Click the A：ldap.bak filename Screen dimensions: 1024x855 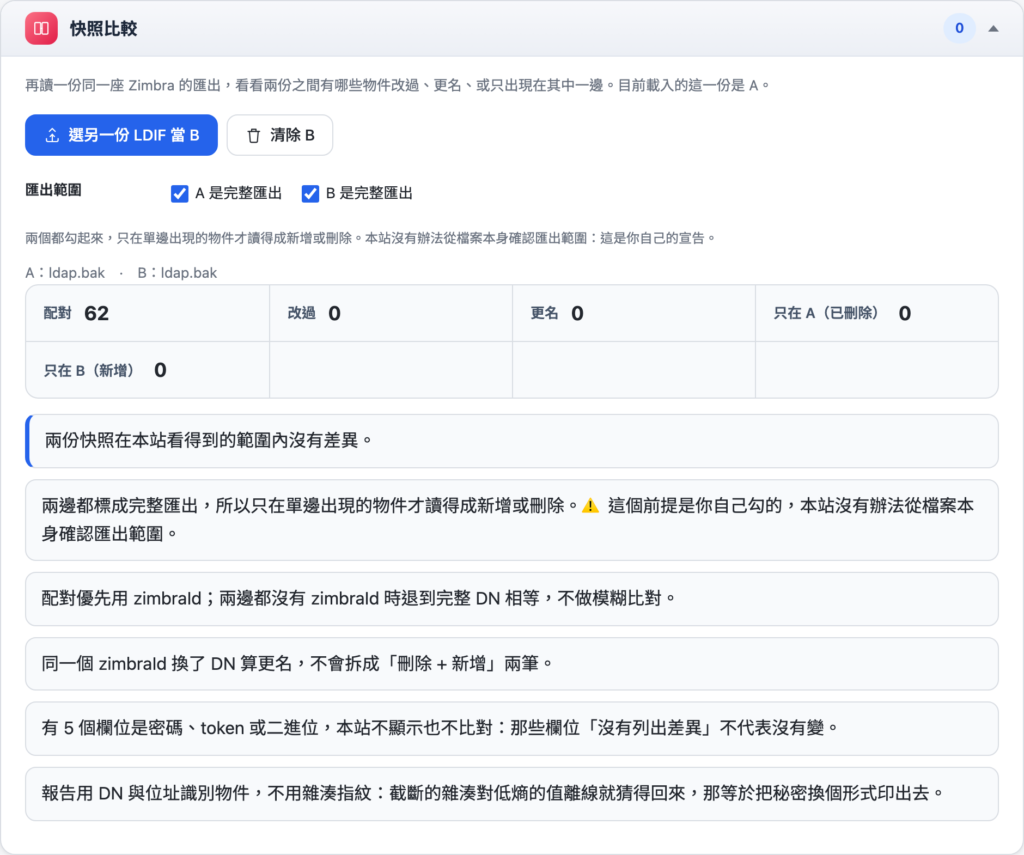pyautogui.click(x=65, y=272)
